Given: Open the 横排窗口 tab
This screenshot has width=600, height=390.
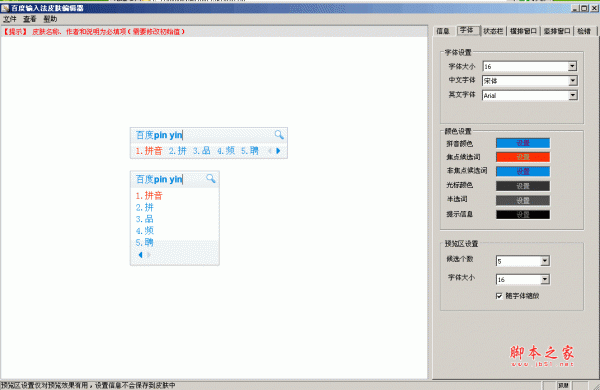Looking at the screenshot, I should (x=523, y=31).
